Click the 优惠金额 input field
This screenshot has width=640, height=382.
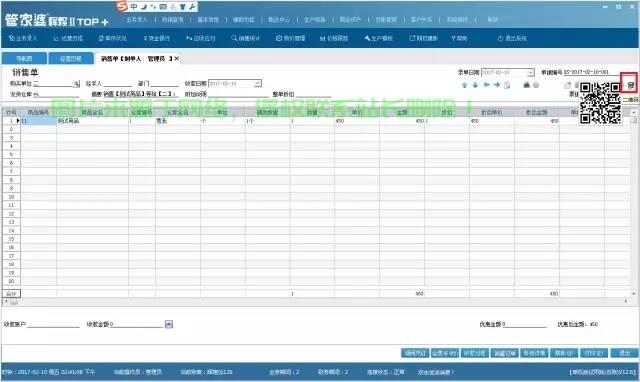click(x=524, y=324)
